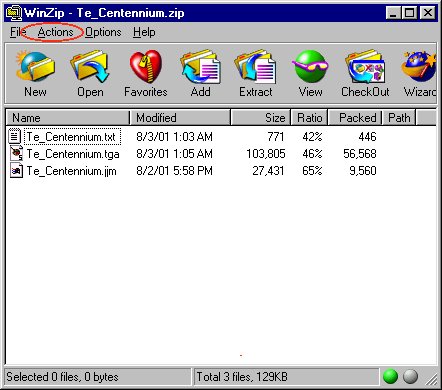The image size is (442, 390).
Task: Open the Actions menu
Action: (x=55, y=32)
